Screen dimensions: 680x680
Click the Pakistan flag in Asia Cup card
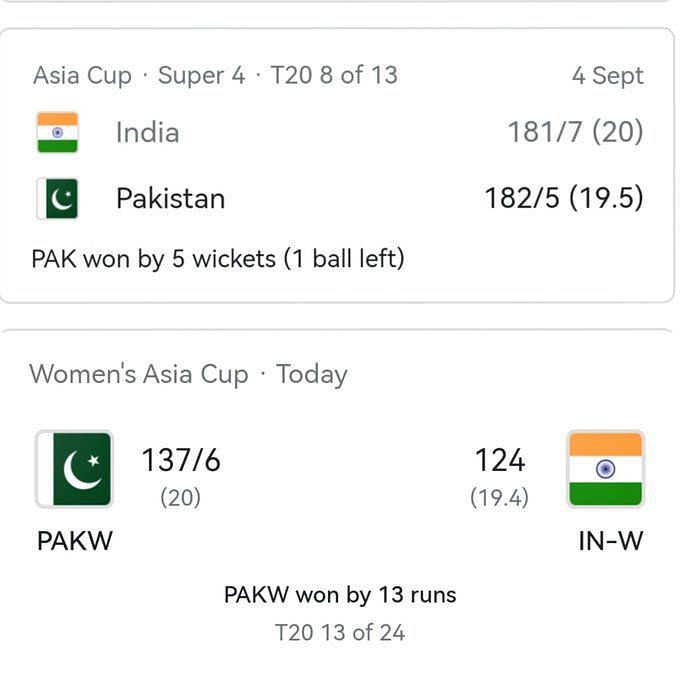click(58, 199)
